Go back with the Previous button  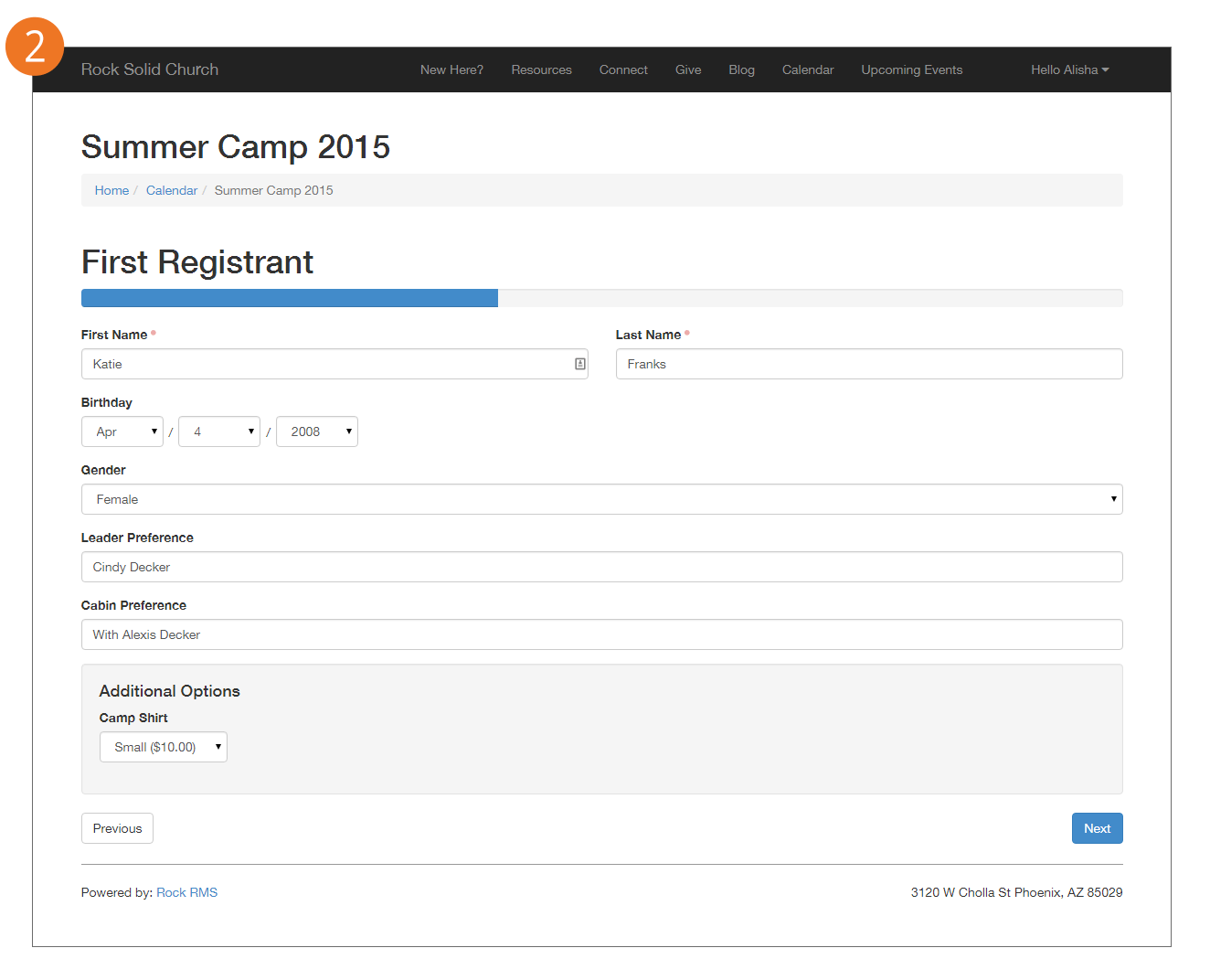pos(117,828)
